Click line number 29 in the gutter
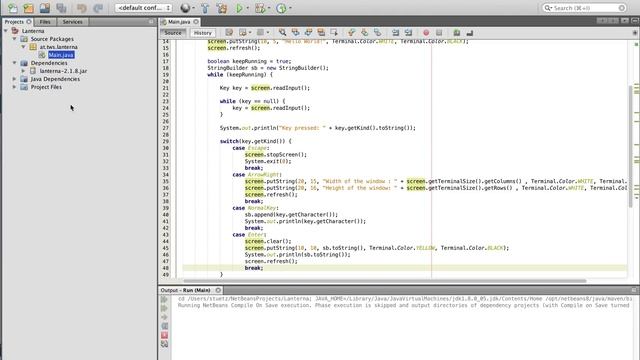Screen dimensions: 640x360 (166, 141)
